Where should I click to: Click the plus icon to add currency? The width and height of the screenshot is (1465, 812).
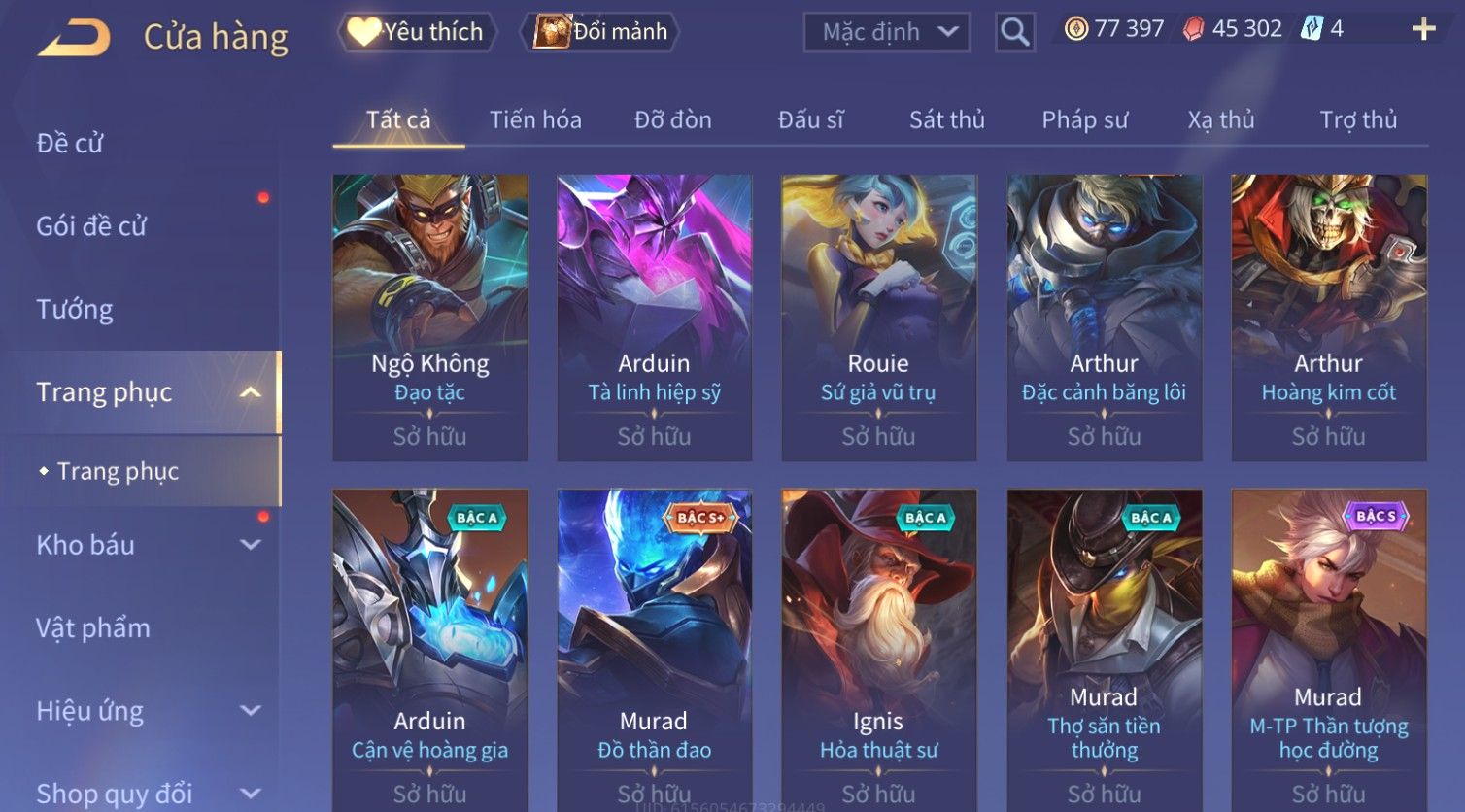tap(1423, 29)
